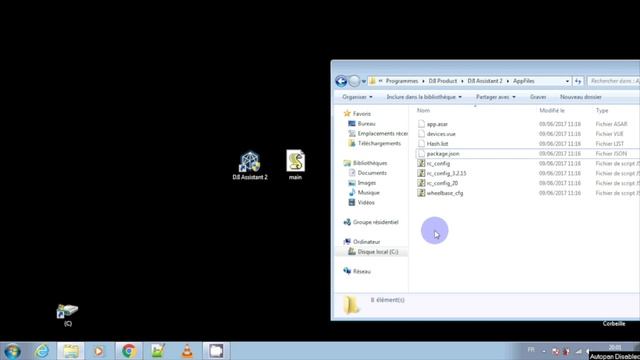Click DJI Product in the address path
Screen dimensions: 640x360
pyautogui.click(x=442, y=81)
